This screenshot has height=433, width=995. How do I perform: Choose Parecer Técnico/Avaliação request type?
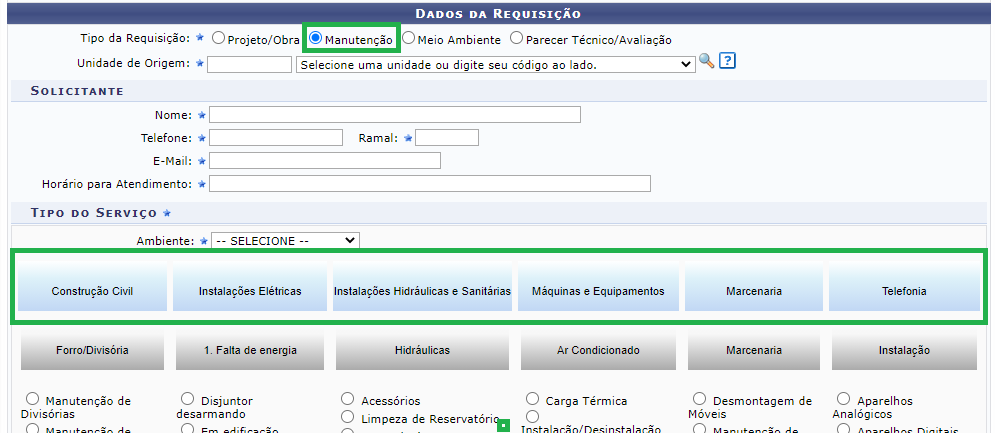pyautogui.click(x=516, y=38)
